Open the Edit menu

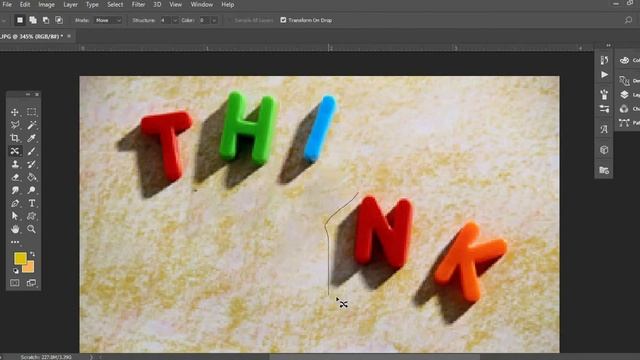[25, 4]
